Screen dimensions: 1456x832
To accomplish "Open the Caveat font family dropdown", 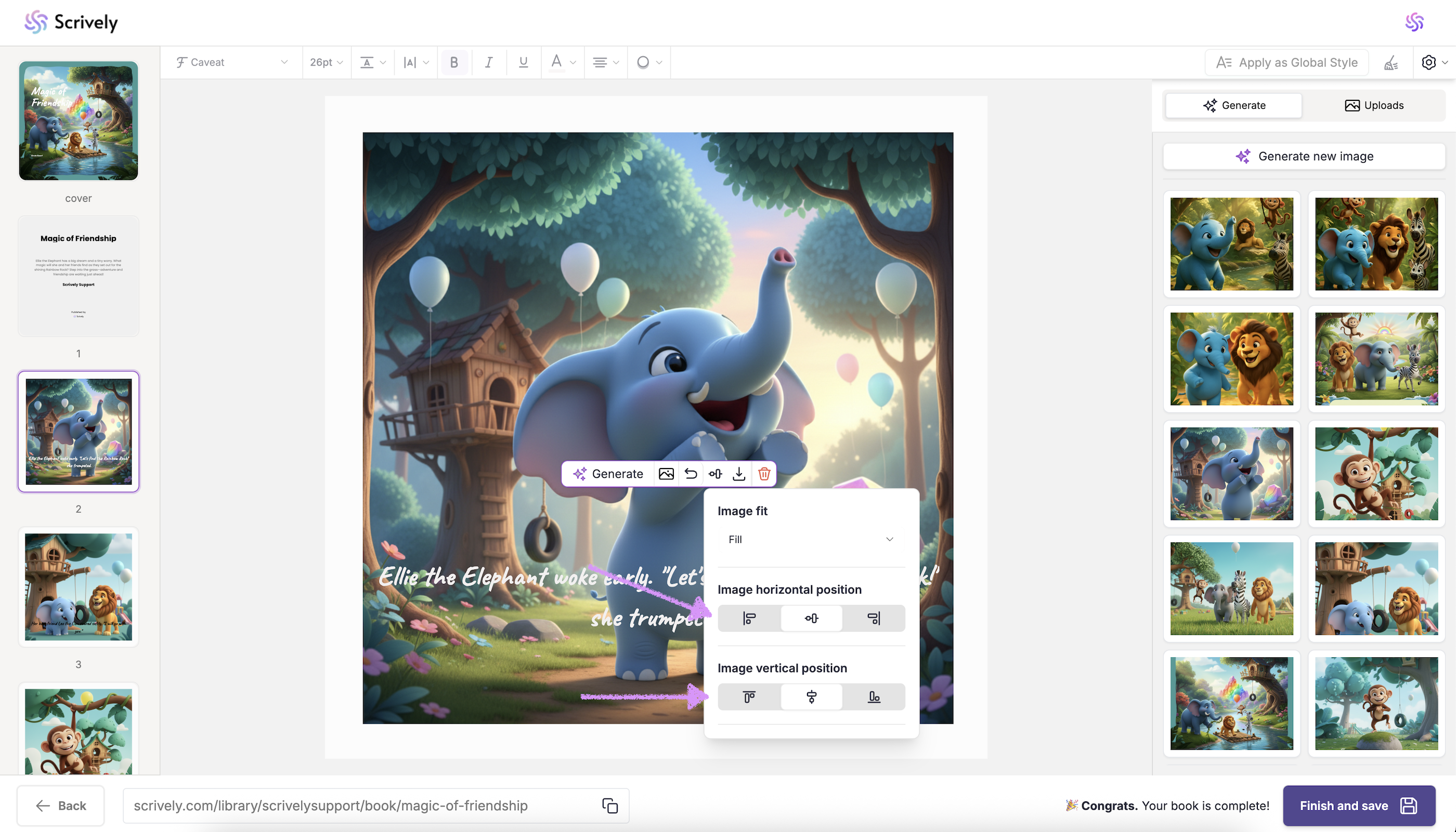I will click(x=231, y=62).
